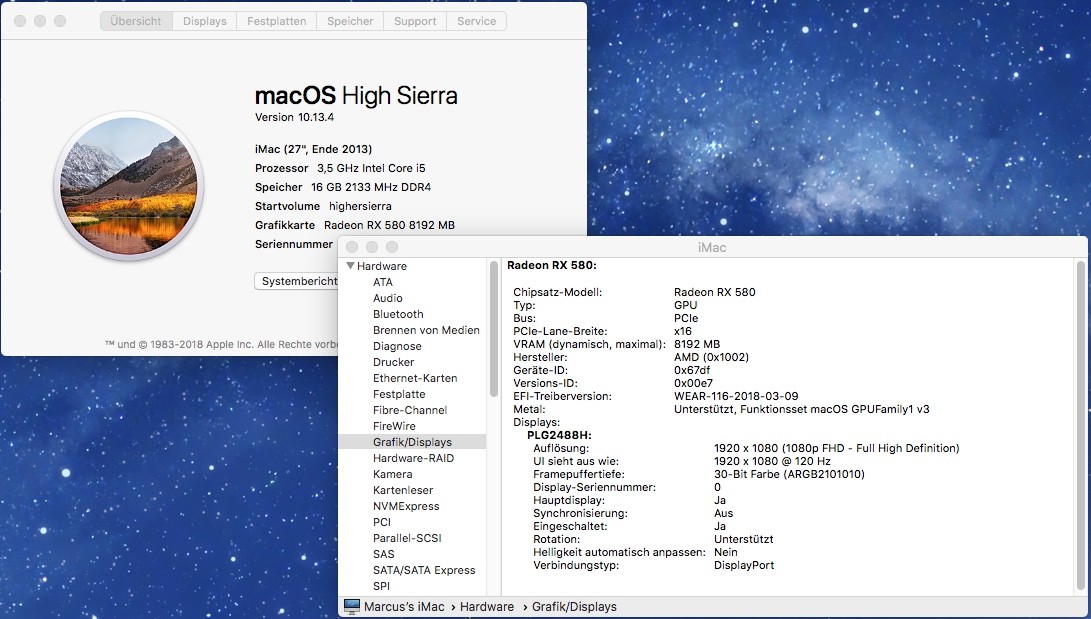Click the PLG2488H display name

pyautogui.click(x=559, y=435)
